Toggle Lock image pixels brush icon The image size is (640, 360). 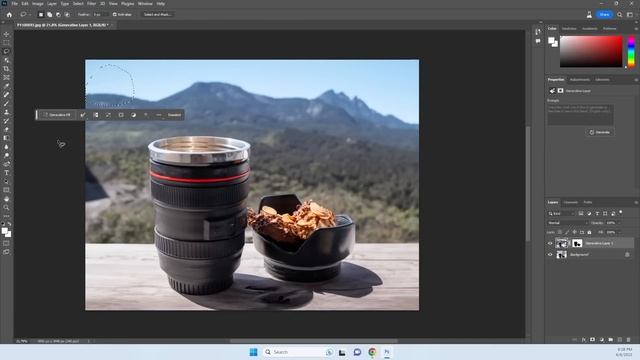coord(567,232)
